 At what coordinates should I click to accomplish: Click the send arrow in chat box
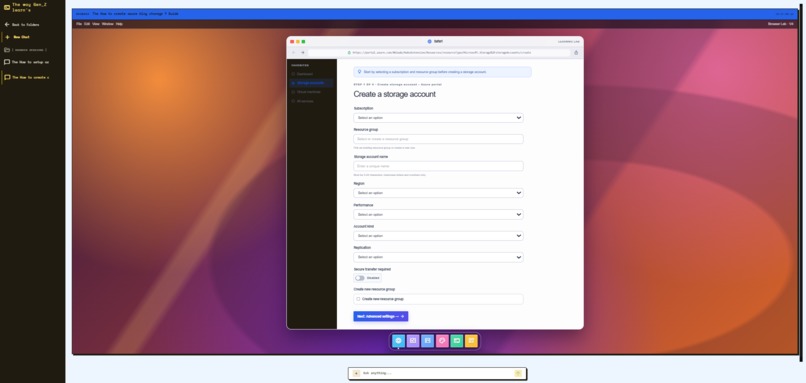tap(518, 373)
